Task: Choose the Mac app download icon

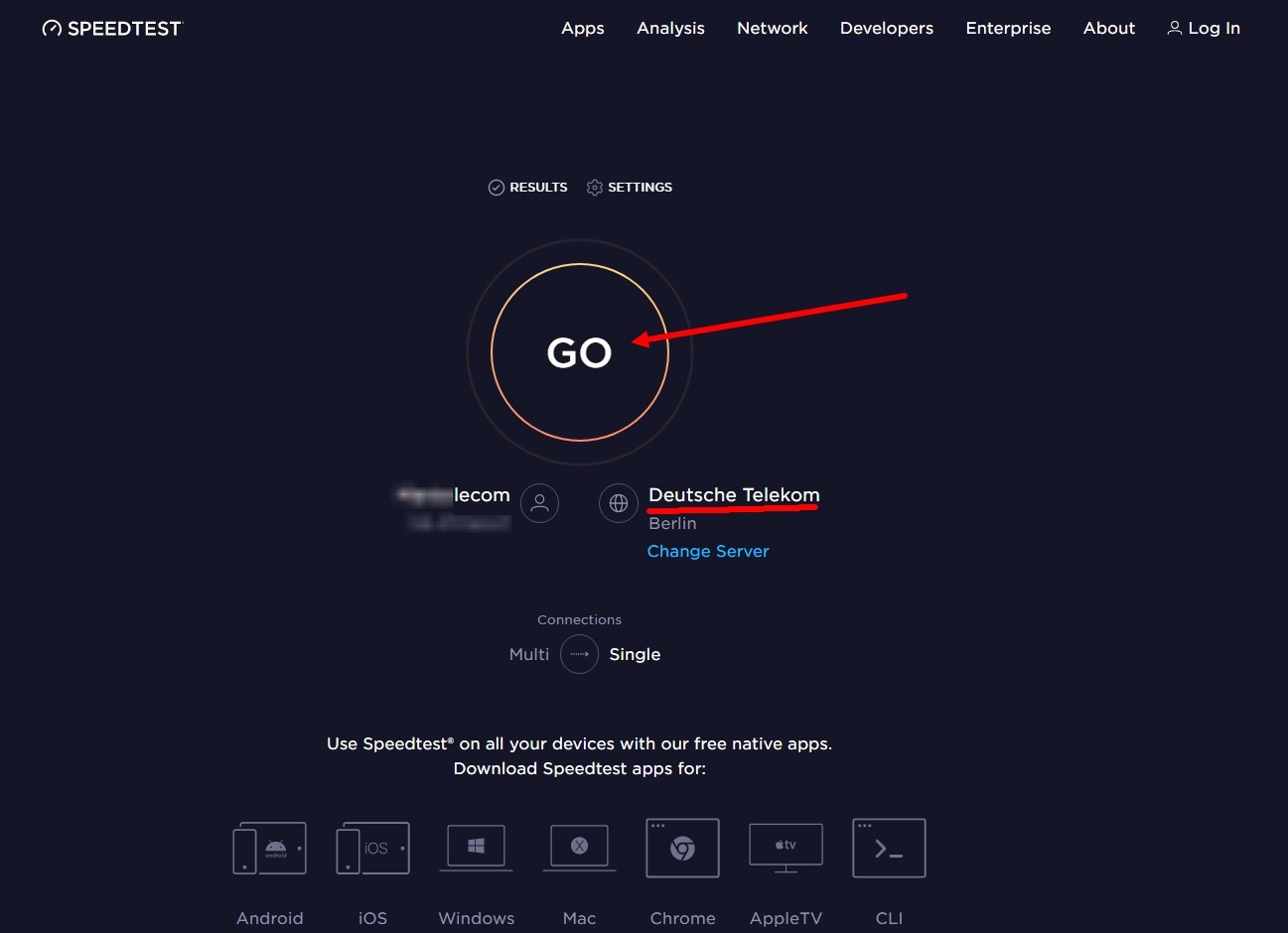Action: click(579, 847)
